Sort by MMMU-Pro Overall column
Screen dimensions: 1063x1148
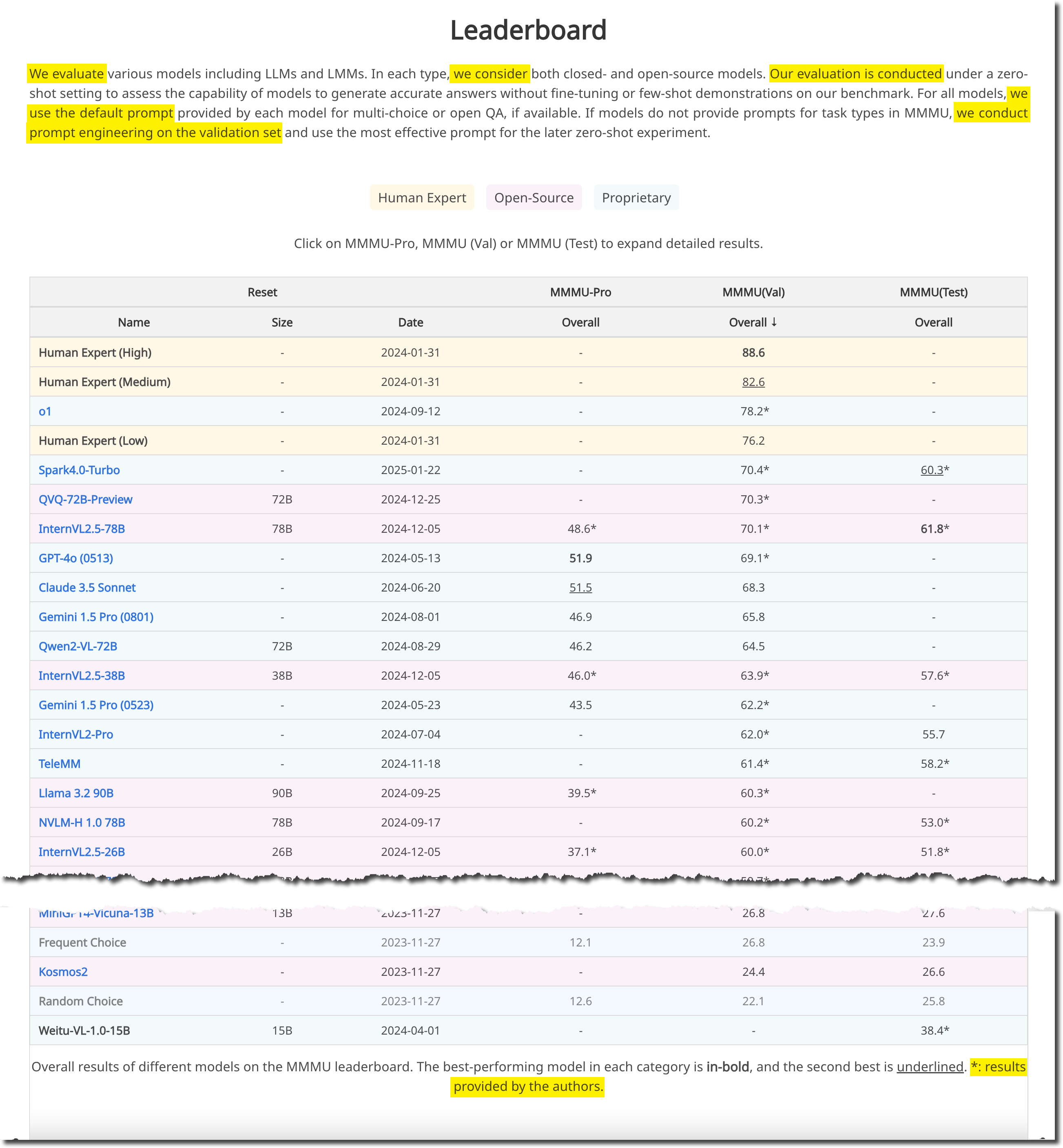(x=580, y=323)
